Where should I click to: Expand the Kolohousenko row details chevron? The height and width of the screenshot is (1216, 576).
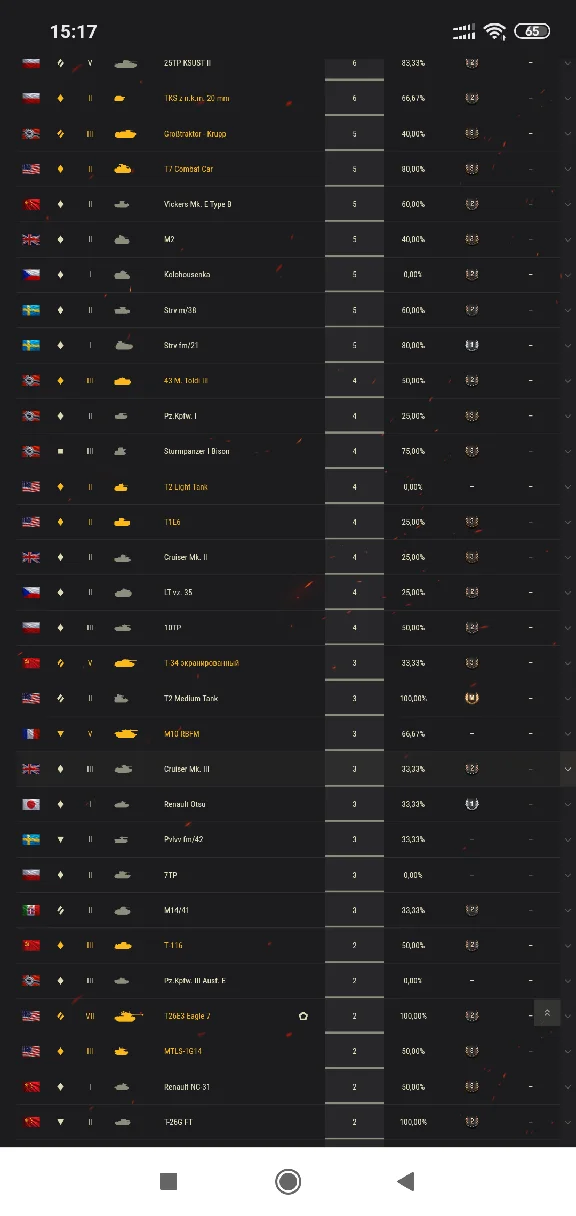568,274
